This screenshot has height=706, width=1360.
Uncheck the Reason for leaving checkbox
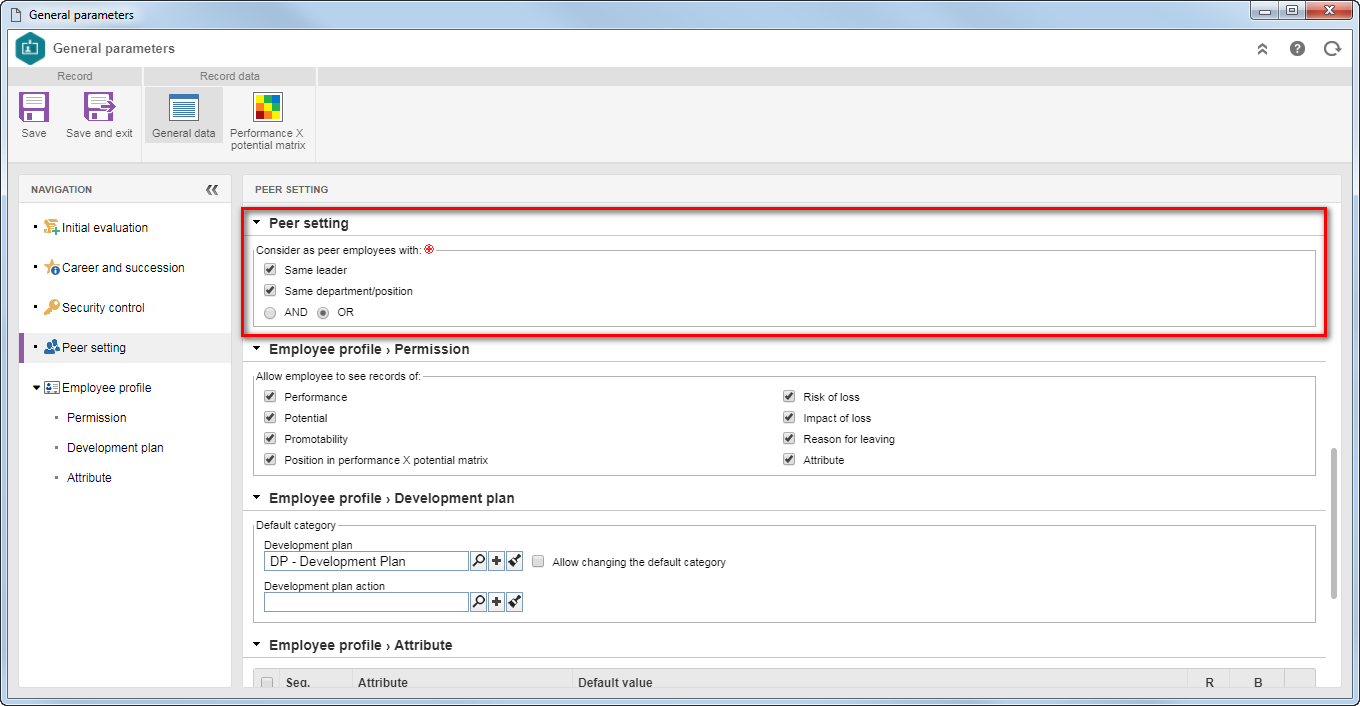pyautogui.click(x=789, y=439)
